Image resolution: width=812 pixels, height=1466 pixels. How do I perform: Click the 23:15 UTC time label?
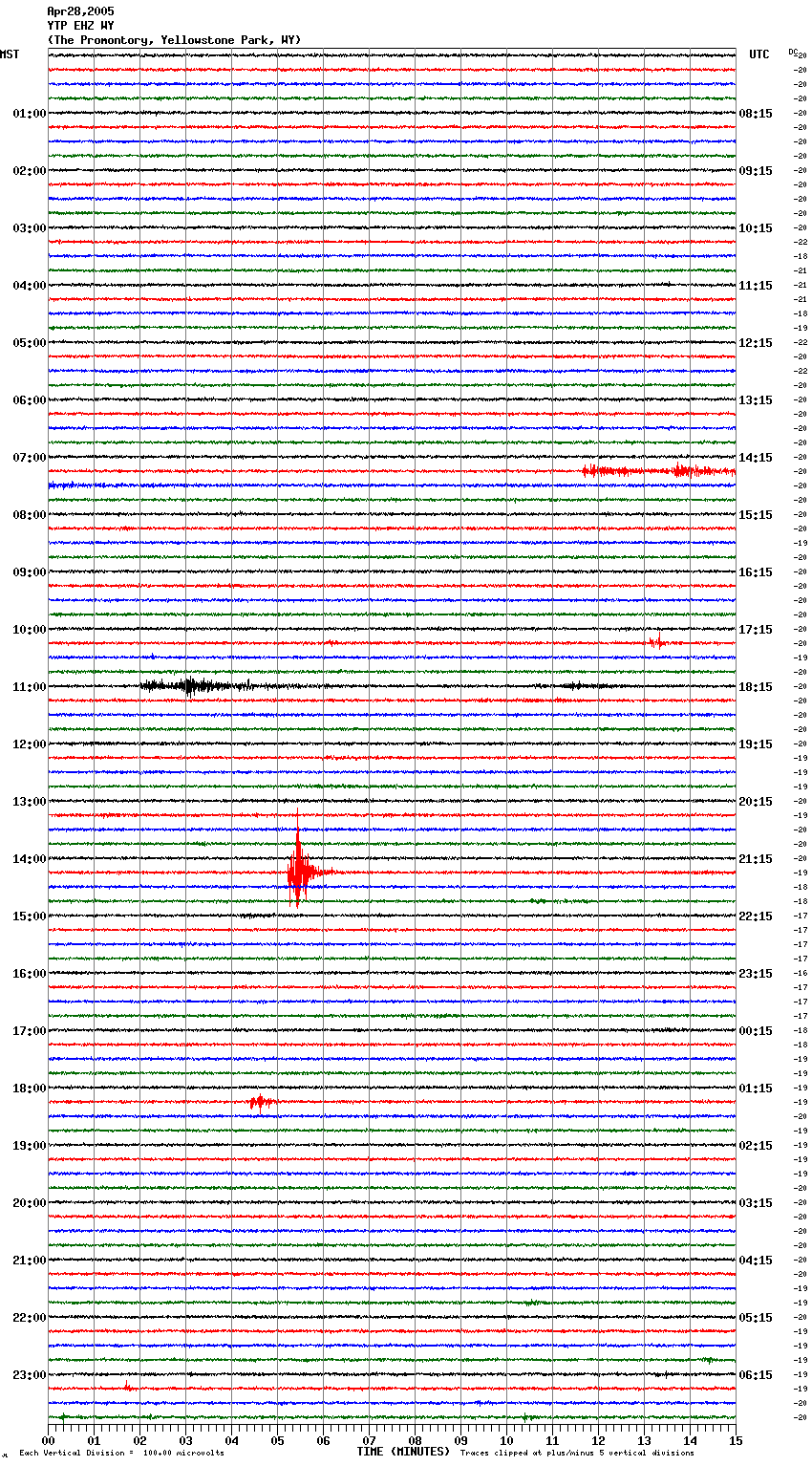point(756,974)
